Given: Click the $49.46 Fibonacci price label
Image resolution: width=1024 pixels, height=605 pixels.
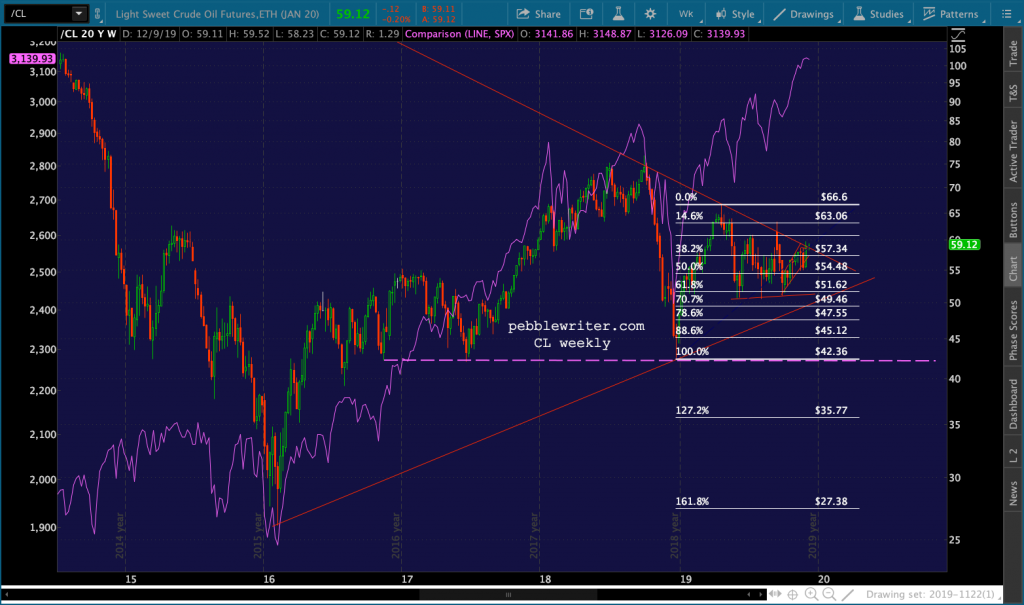Looking at the screenshot, I should point(831,299).
